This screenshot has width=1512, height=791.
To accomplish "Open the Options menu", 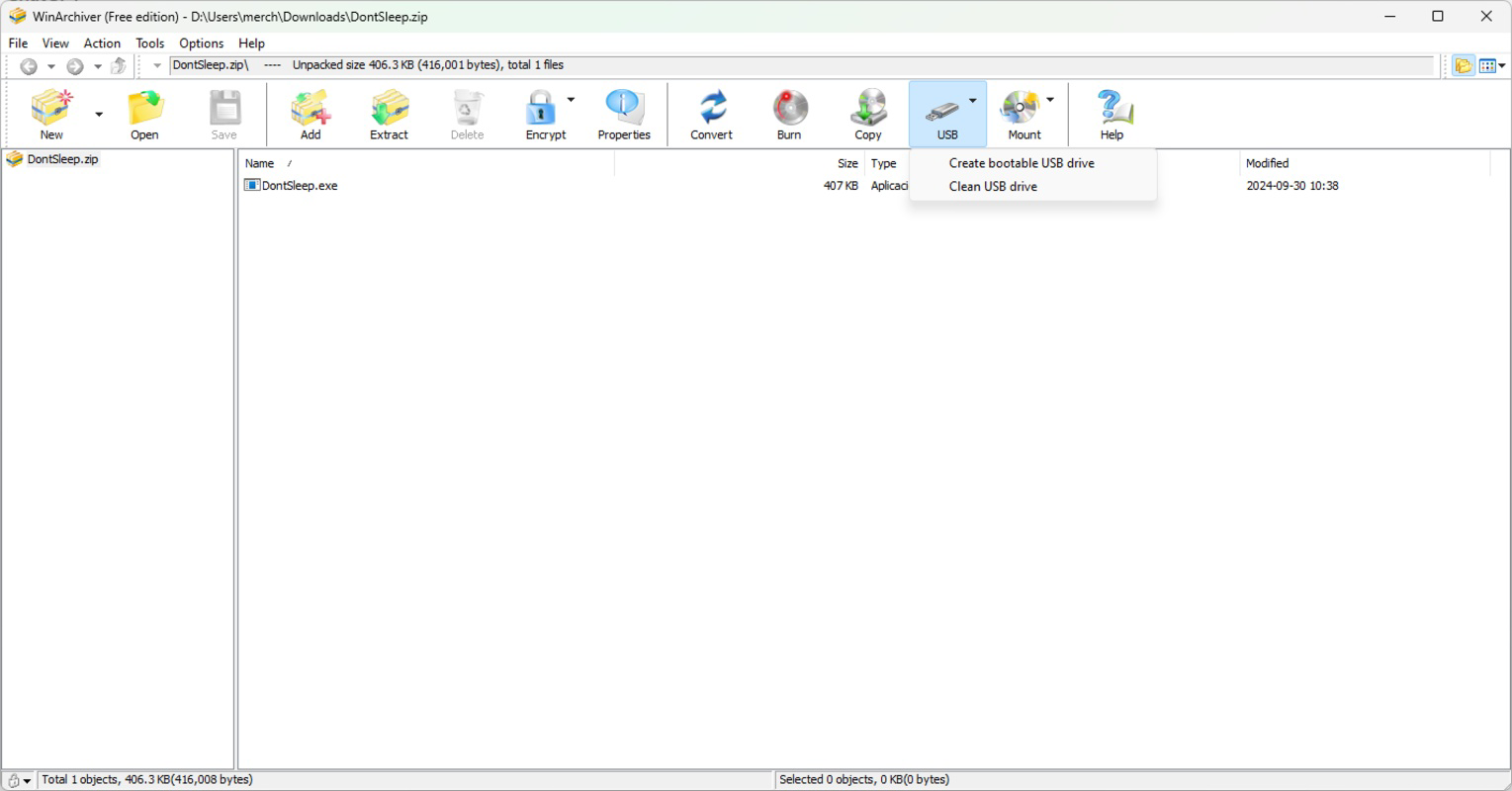I will pyautogui.click(x=202, y=44).
